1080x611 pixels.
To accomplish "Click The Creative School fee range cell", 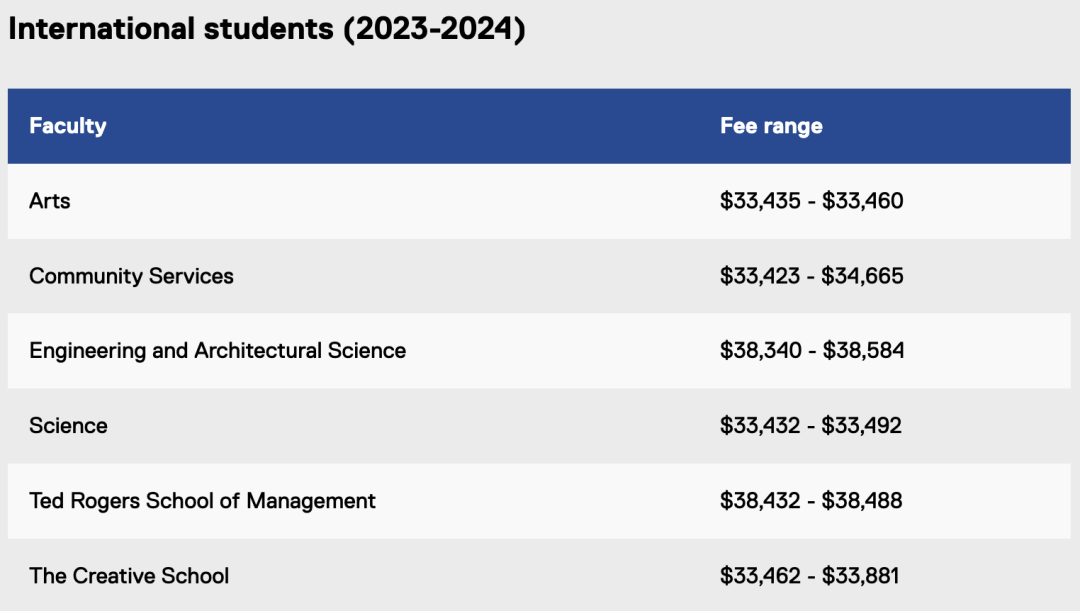I will [x=809, y=576].
